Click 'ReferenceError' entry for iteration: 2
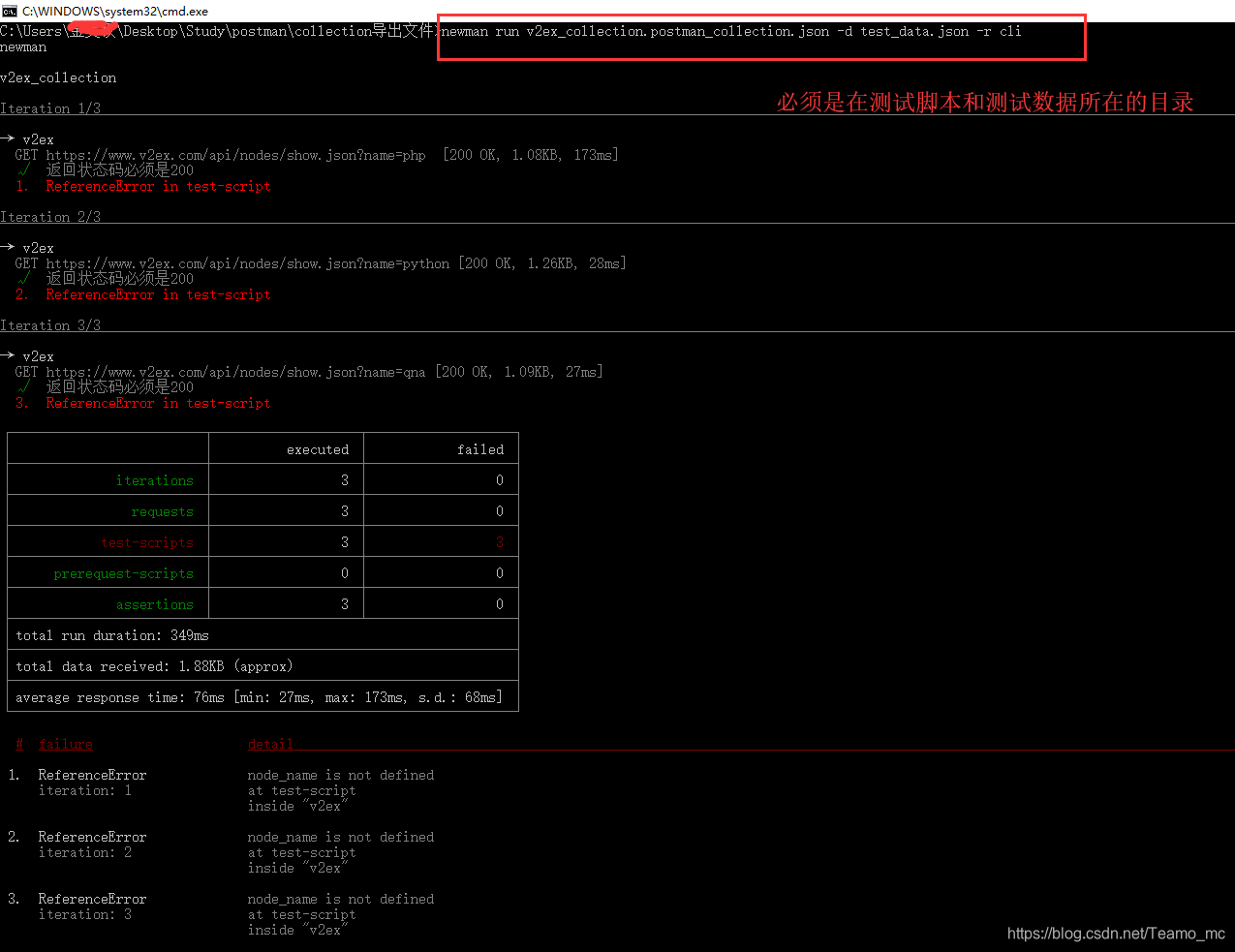Screen dimensions: 1235x952 click(x=92, y=837)
